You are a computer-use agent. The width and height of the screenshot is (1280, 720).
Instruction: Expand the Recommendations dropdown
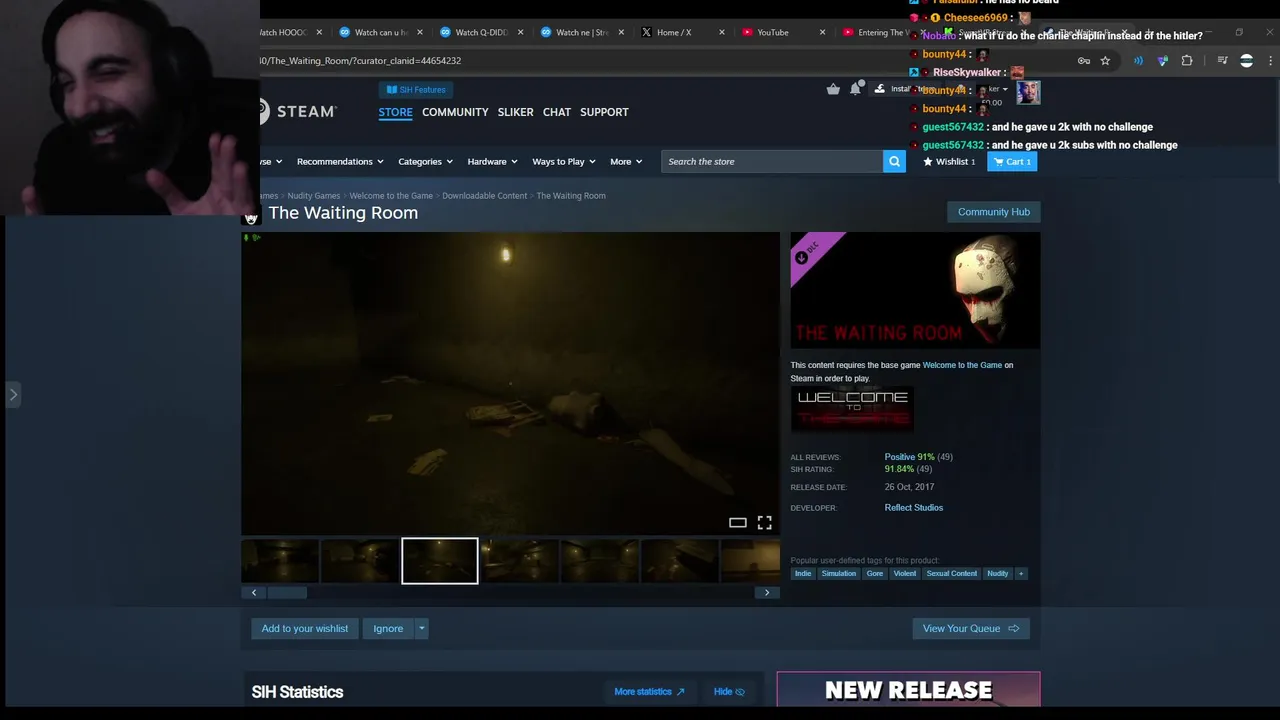[x=340, y=161]
